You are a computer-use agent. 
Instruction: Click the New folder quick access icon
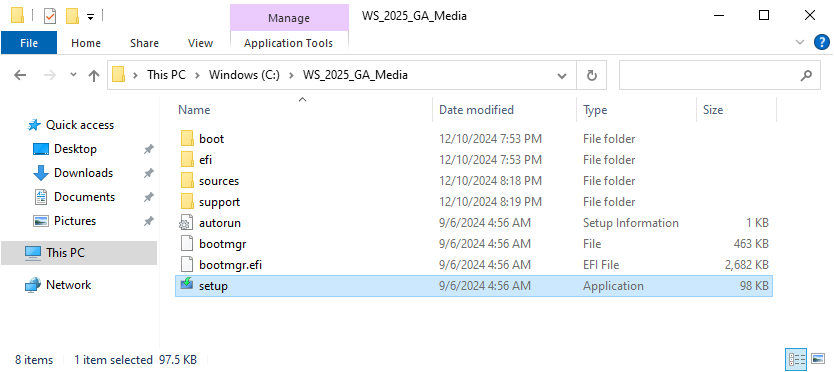click(72, 16)
